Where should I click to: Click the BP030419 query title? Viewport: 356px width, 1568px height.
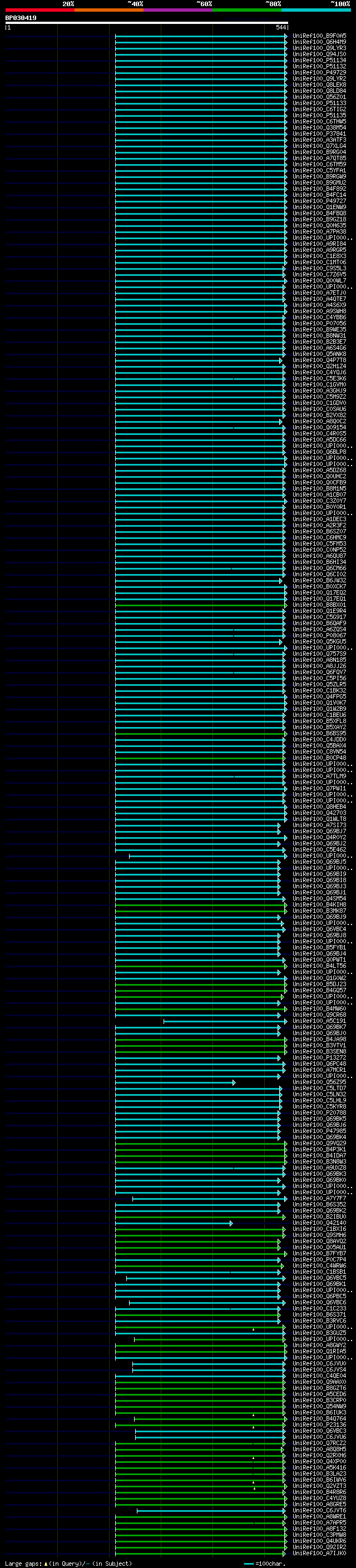point(21,18)
